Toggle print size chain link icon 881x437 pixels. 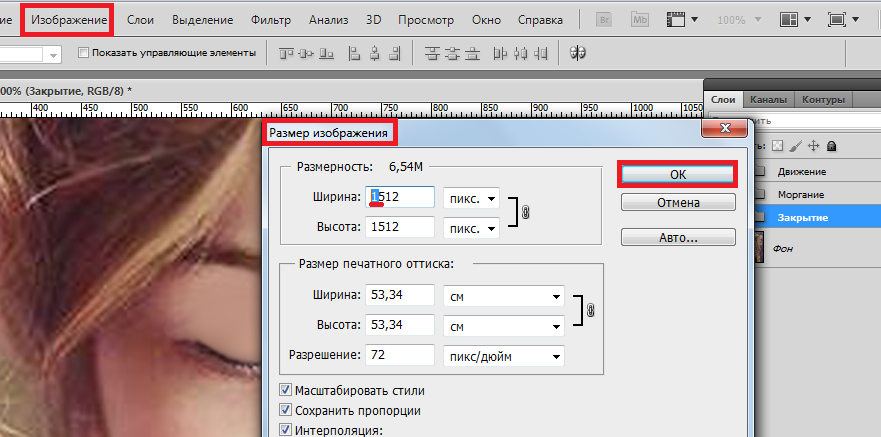[590, 310]
